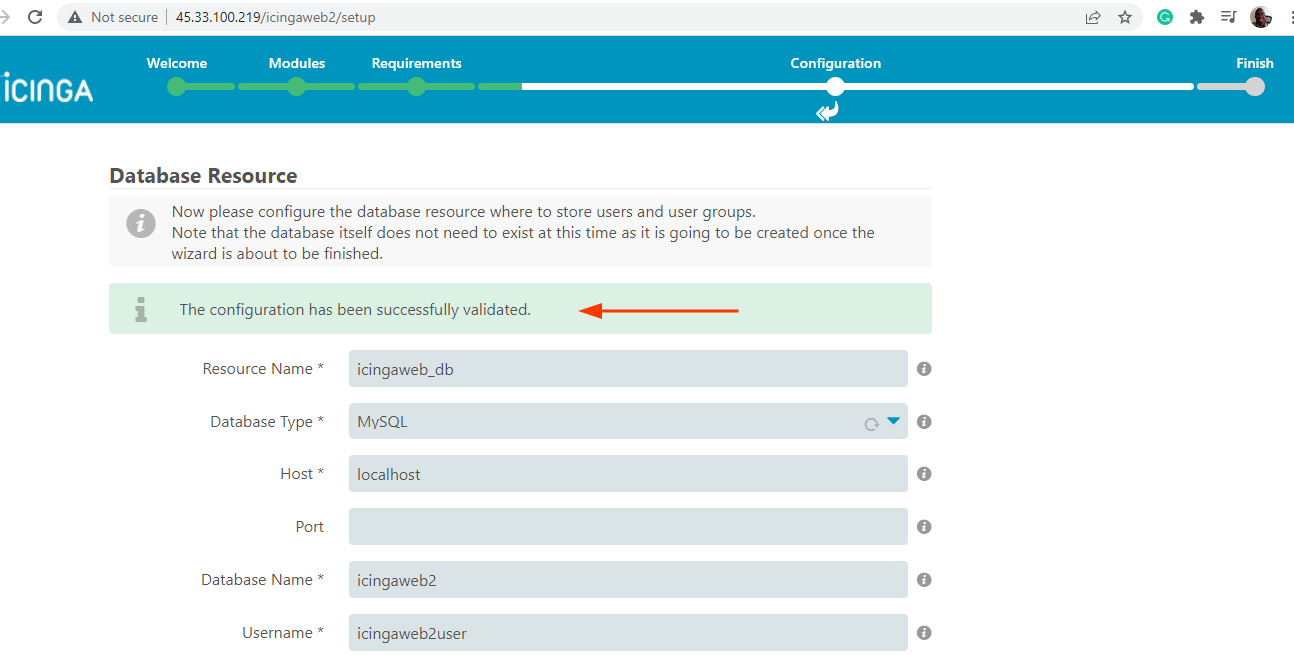Click info icon beside Host field
The width and height of the screenshot is (1294, 655).
pyautogui.click(x=924, y=474)
